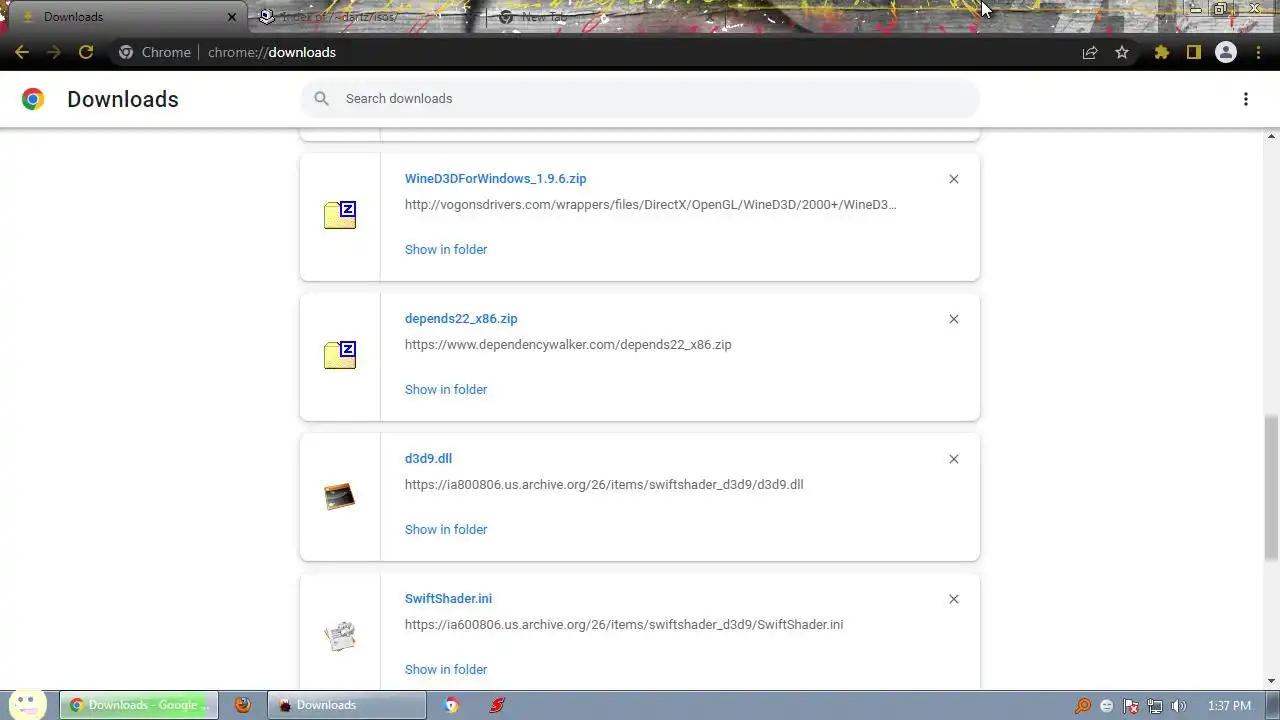Screen dimensions: 1280x720
Task: Share this page via address bar icon
Action: [x=1090, y=52]
